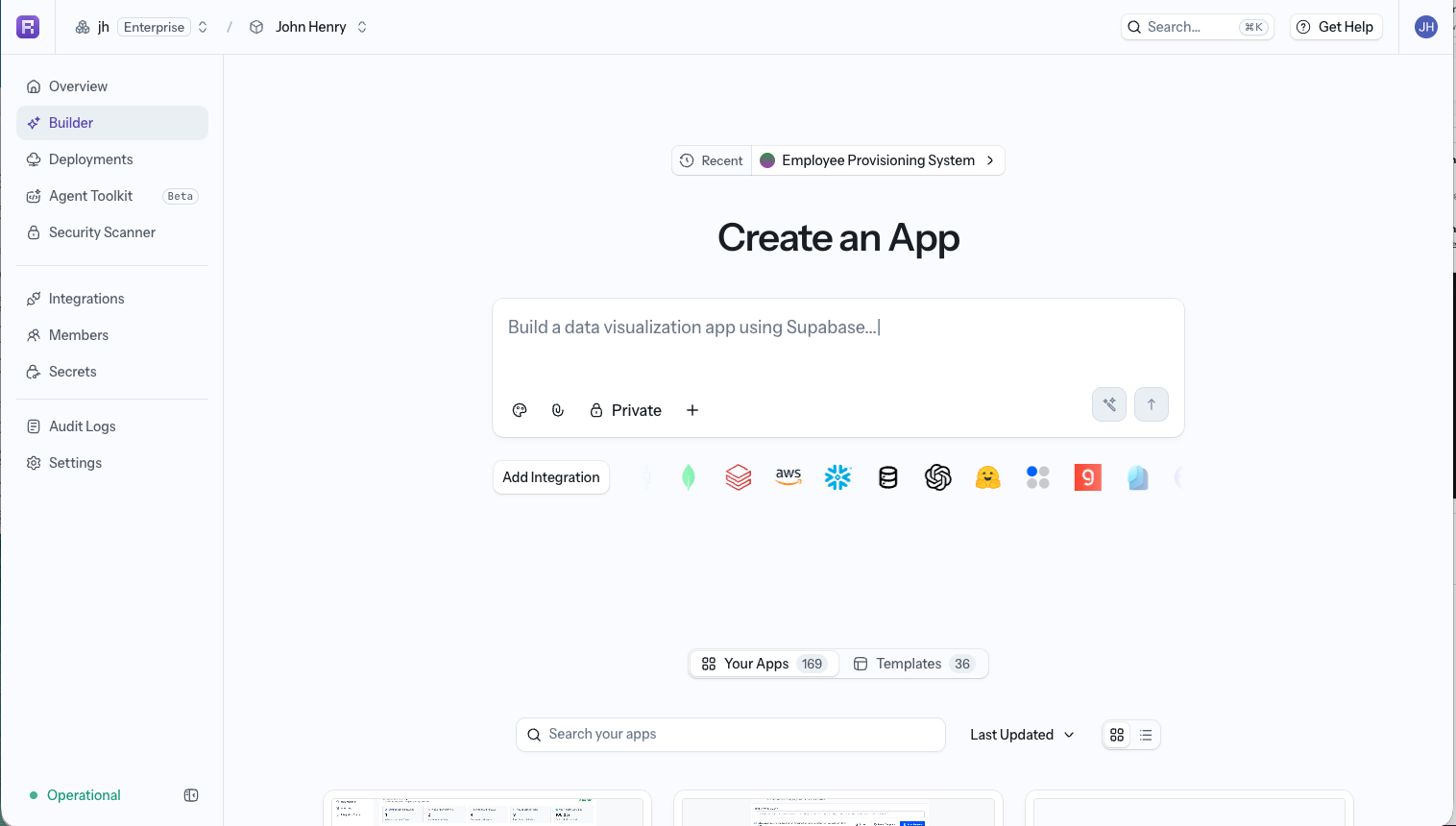1456x826 pixels.
Task: Click the Recent clock label
Action: [712, 160]
